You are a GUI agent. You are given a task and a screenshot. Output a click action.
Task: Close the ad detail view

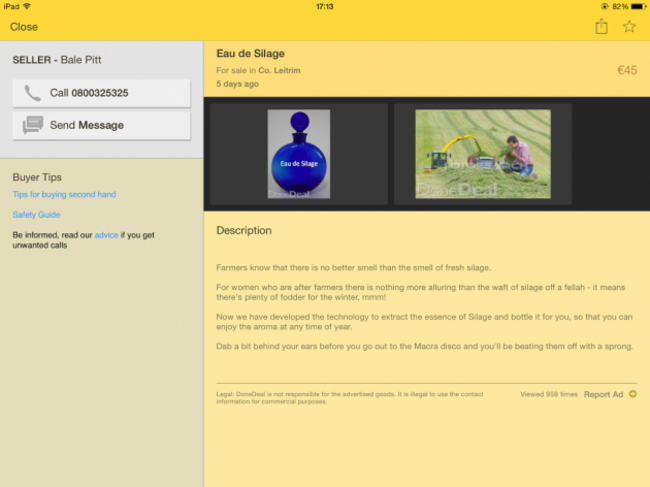tap(24, 27)
